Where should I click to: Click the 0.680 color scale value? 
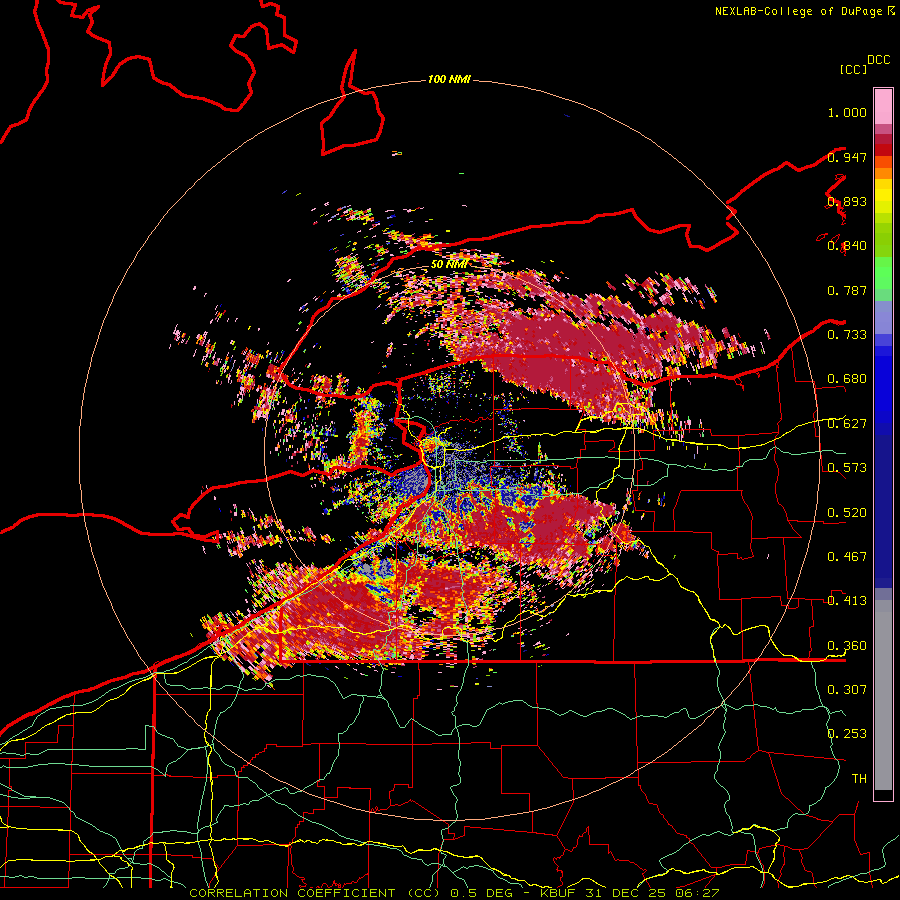pos(847,379)
